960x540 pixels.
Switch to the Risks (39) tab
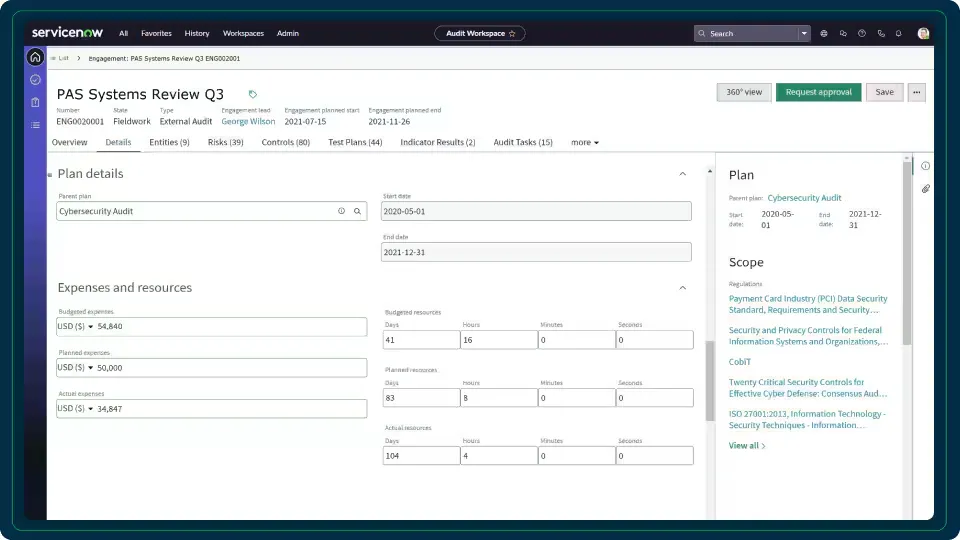coord(225,142)
